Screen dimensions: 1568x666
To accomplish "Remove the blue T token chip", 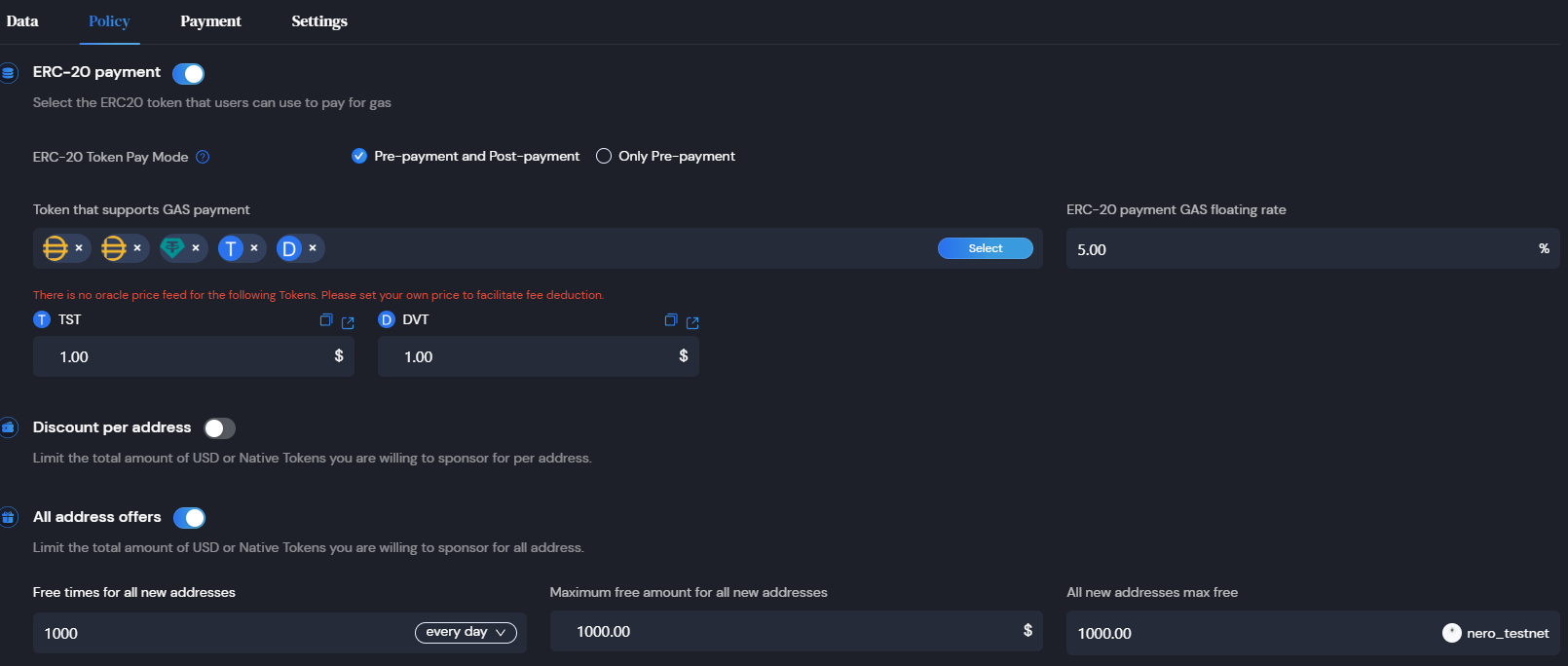I will pyautogui.click(x=254, y=248).
